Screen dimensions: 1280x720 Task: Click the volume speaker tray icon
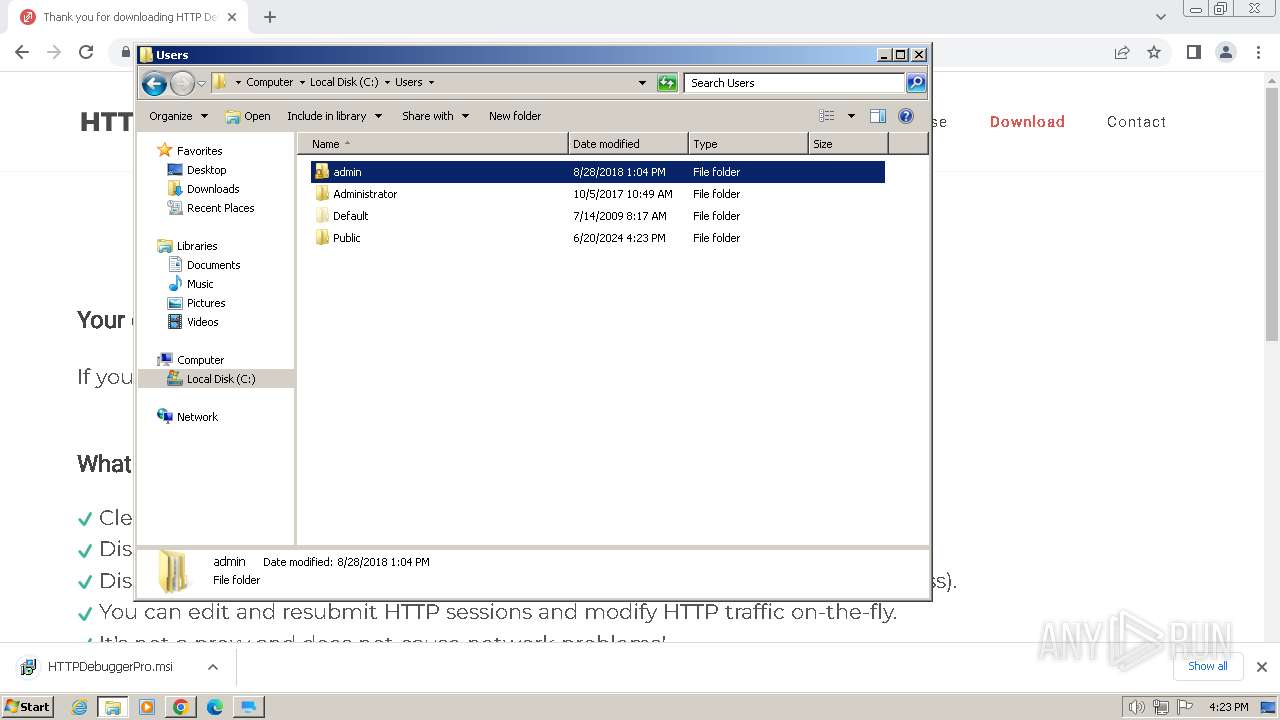point(1136,707)
